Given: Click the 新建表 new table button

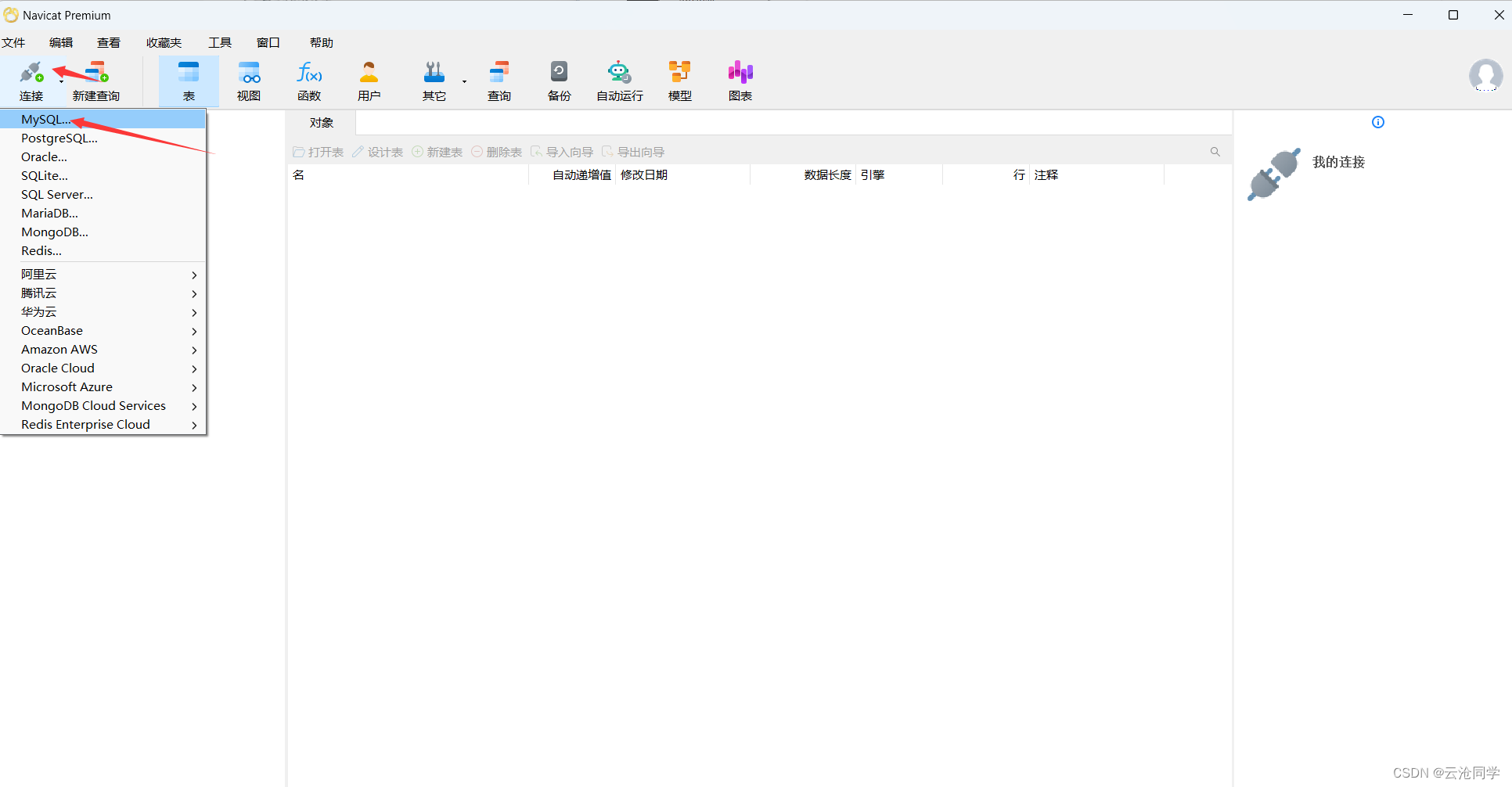Looking at the screenshot, I should (437, 152).
